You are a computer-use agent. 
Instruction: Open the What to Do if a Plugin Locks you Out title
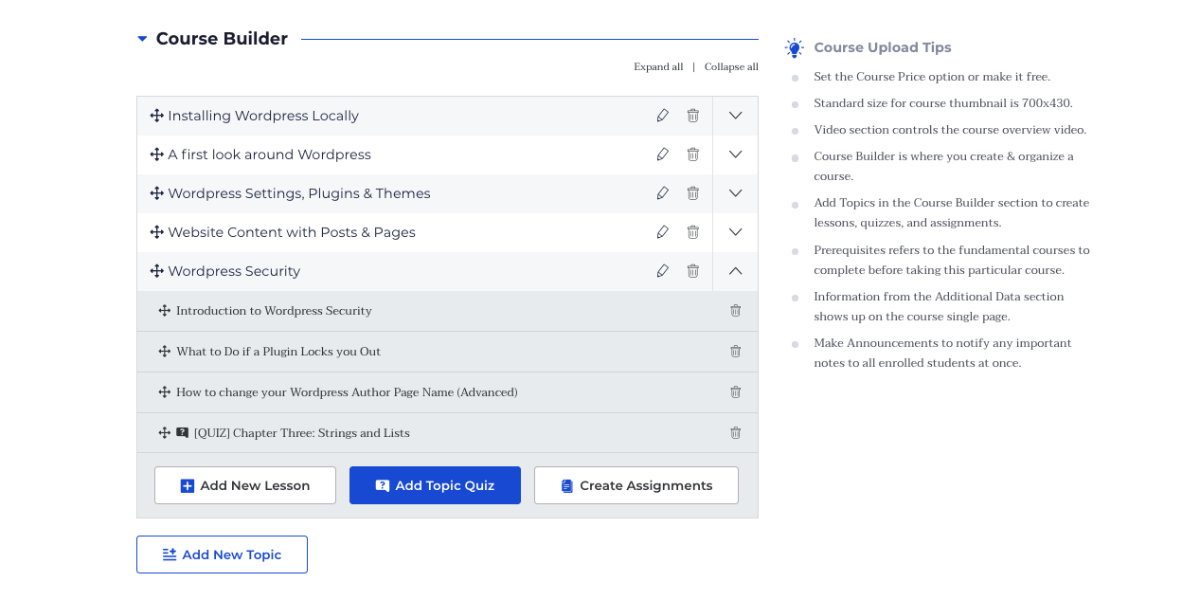point(278,351)
